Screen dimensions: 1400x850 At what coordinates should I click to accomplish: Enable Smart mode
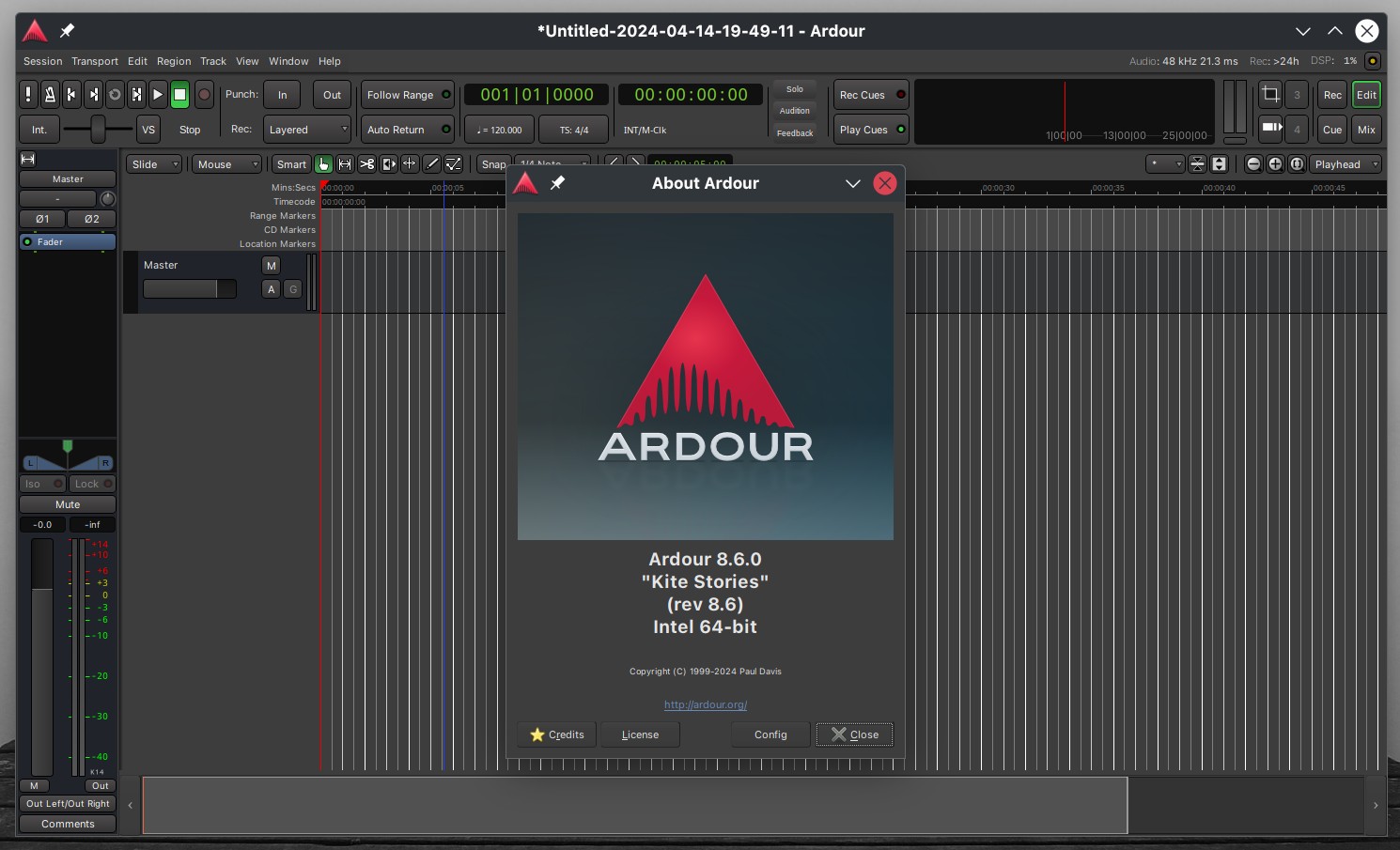291,164
